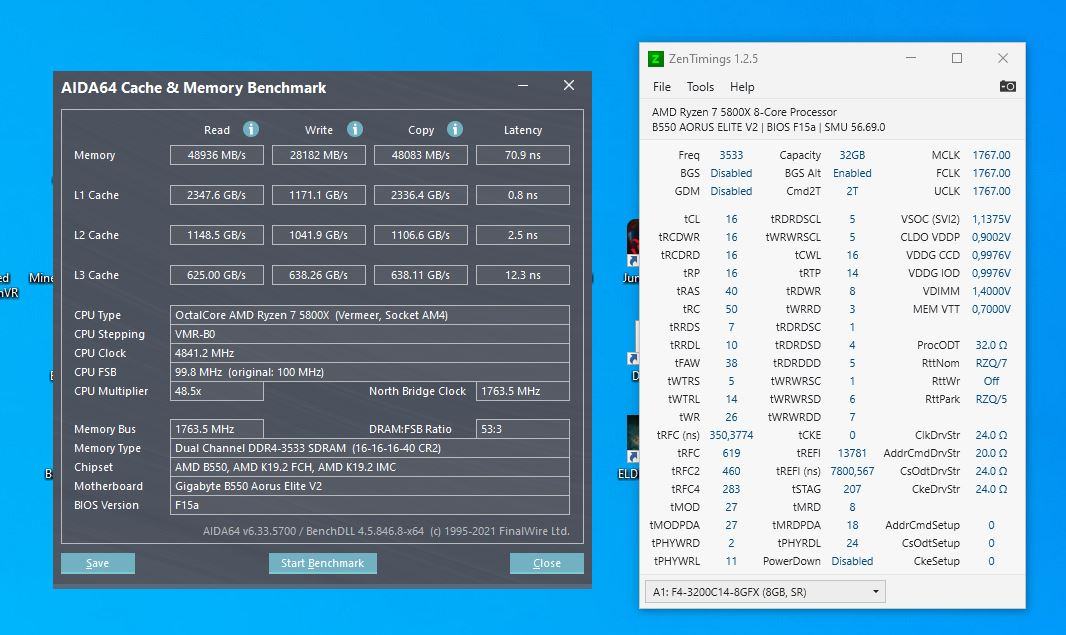The height and width of the screenshot is (635, 1066).
Task: Minimize the ZenTimings window
Action: 911,58
